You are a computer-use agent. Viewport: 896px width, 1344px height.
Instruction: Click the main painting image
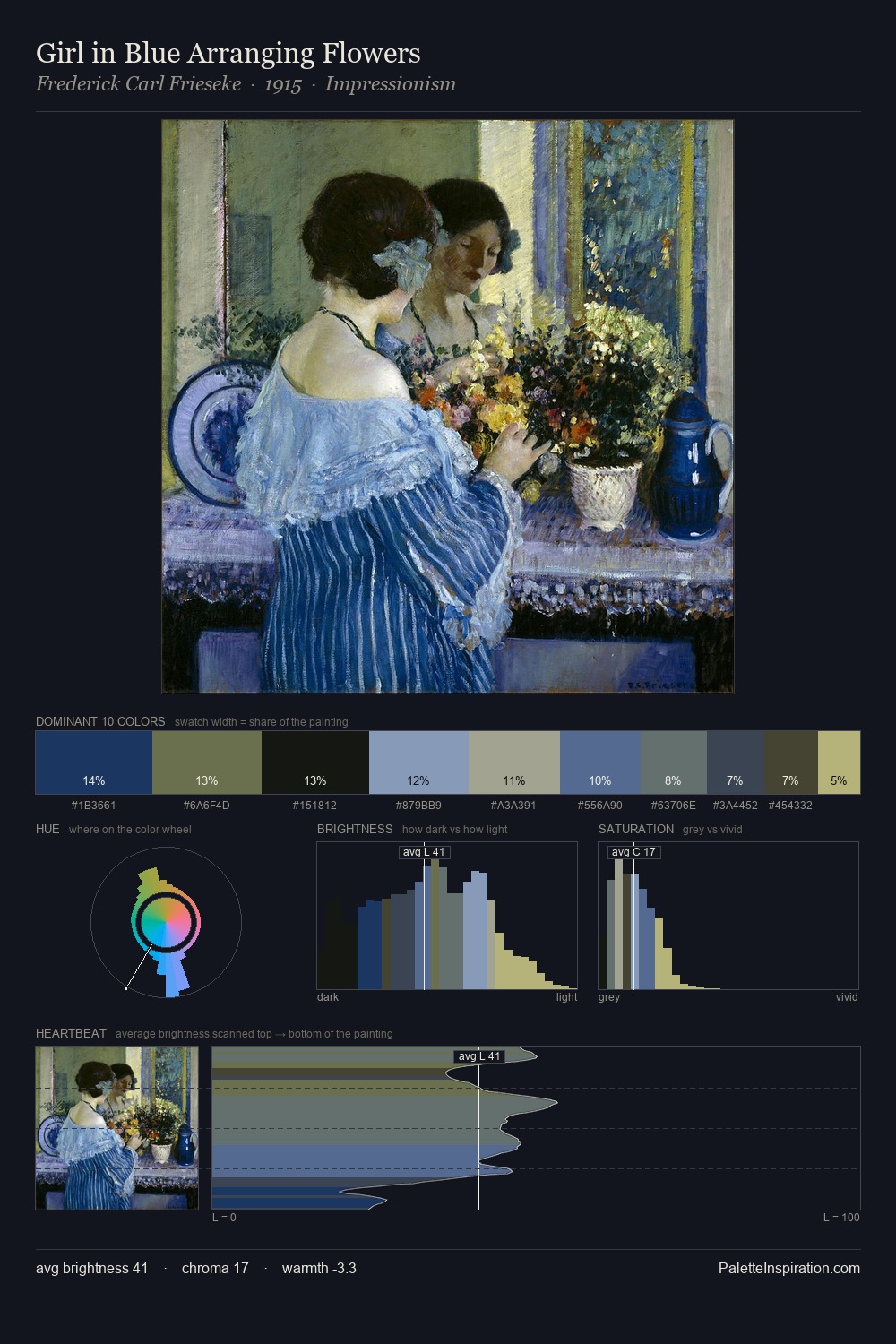[448, 407]
